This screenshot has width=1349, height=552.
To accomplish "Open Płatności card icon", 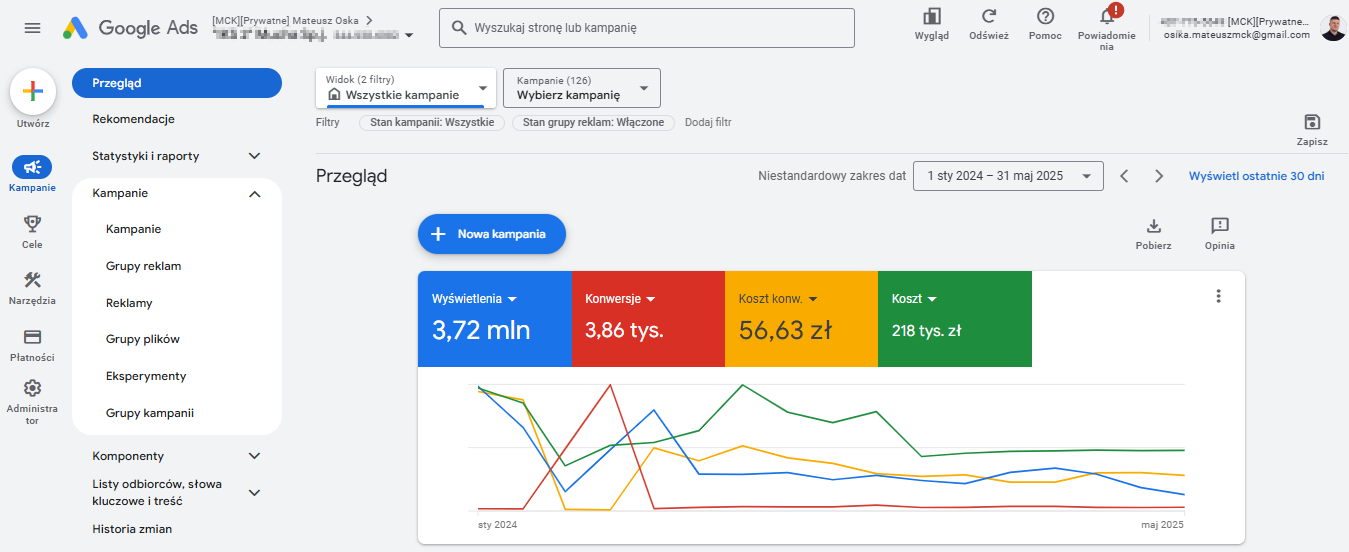I will tap(32, 337).
